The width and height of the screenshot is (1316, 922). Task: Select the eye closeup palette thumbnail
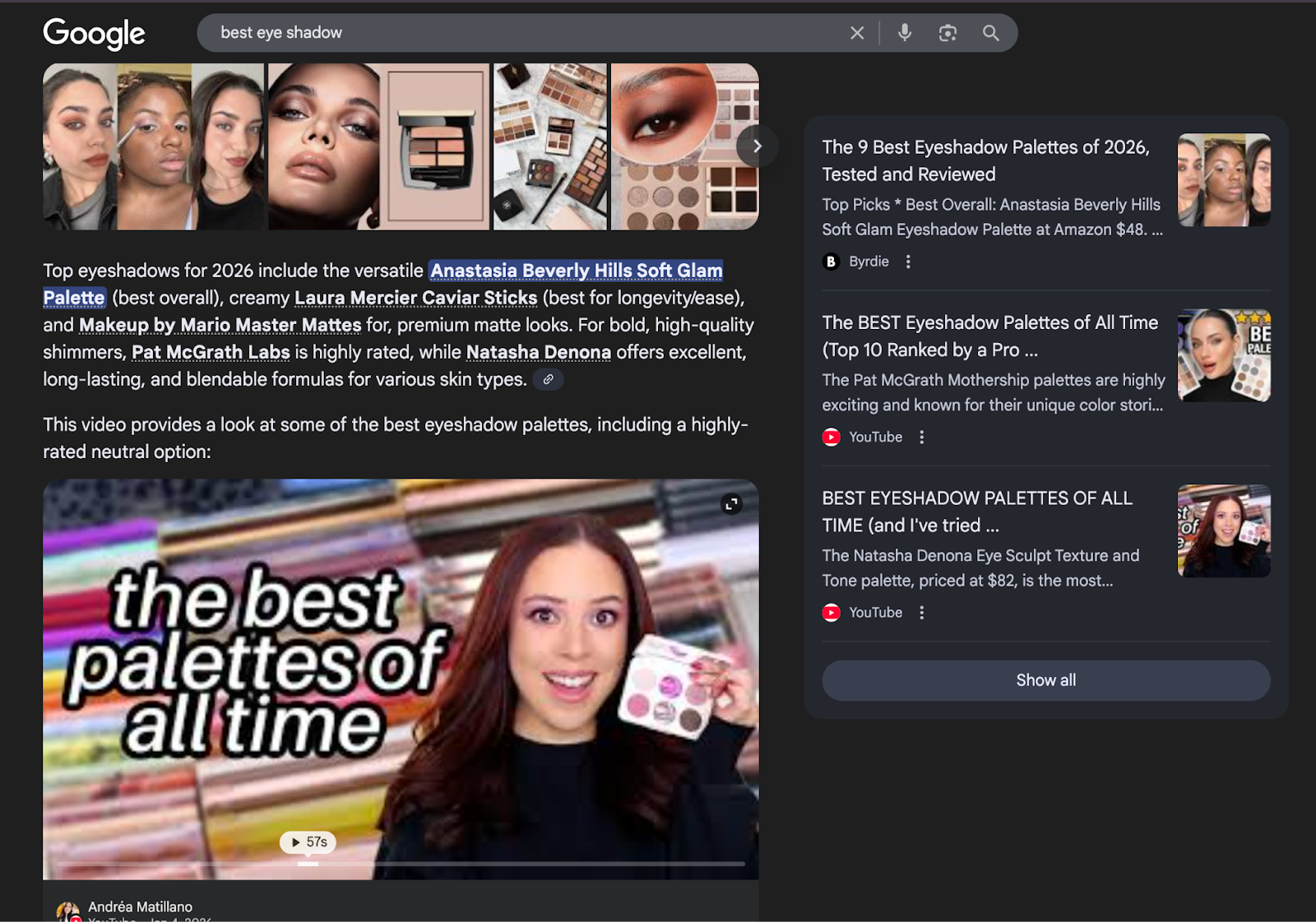point(684,146)
